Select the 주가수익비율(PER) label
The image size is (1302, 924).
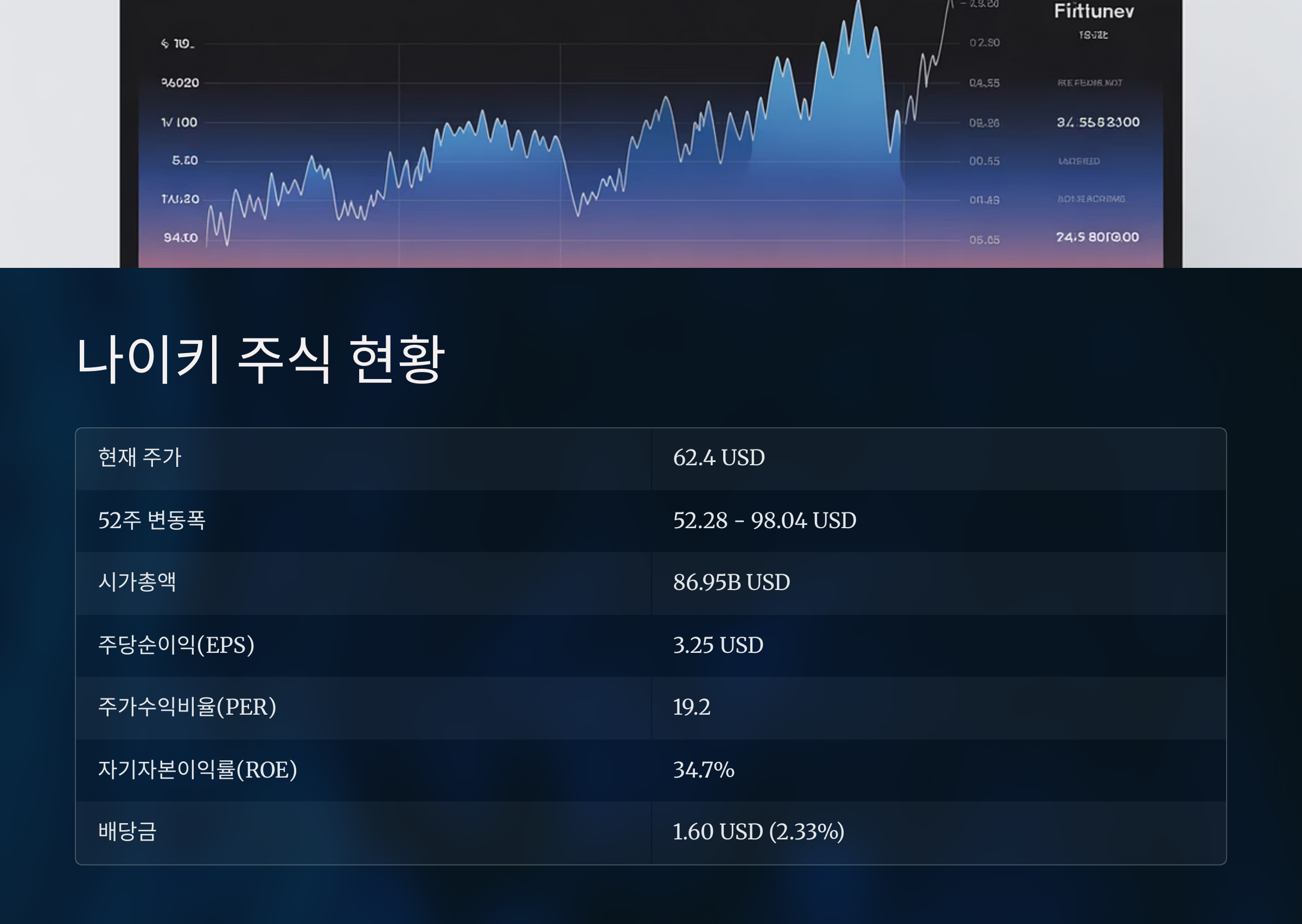click(x=187, y=707)
